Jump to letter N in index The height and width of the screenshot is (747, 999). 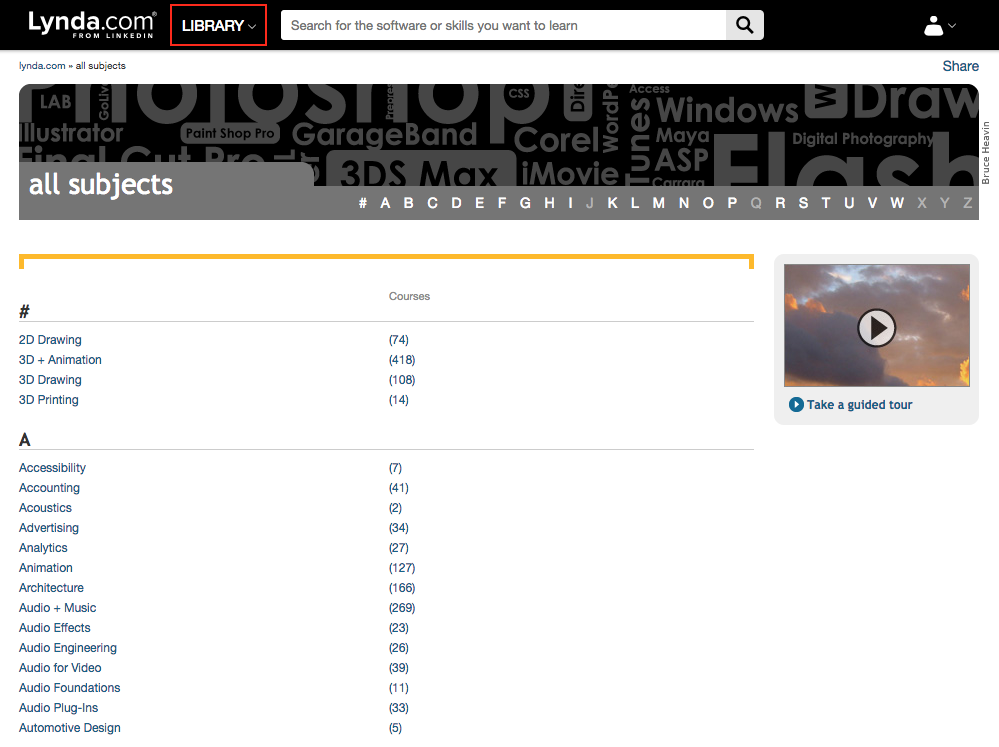[684, 203]
